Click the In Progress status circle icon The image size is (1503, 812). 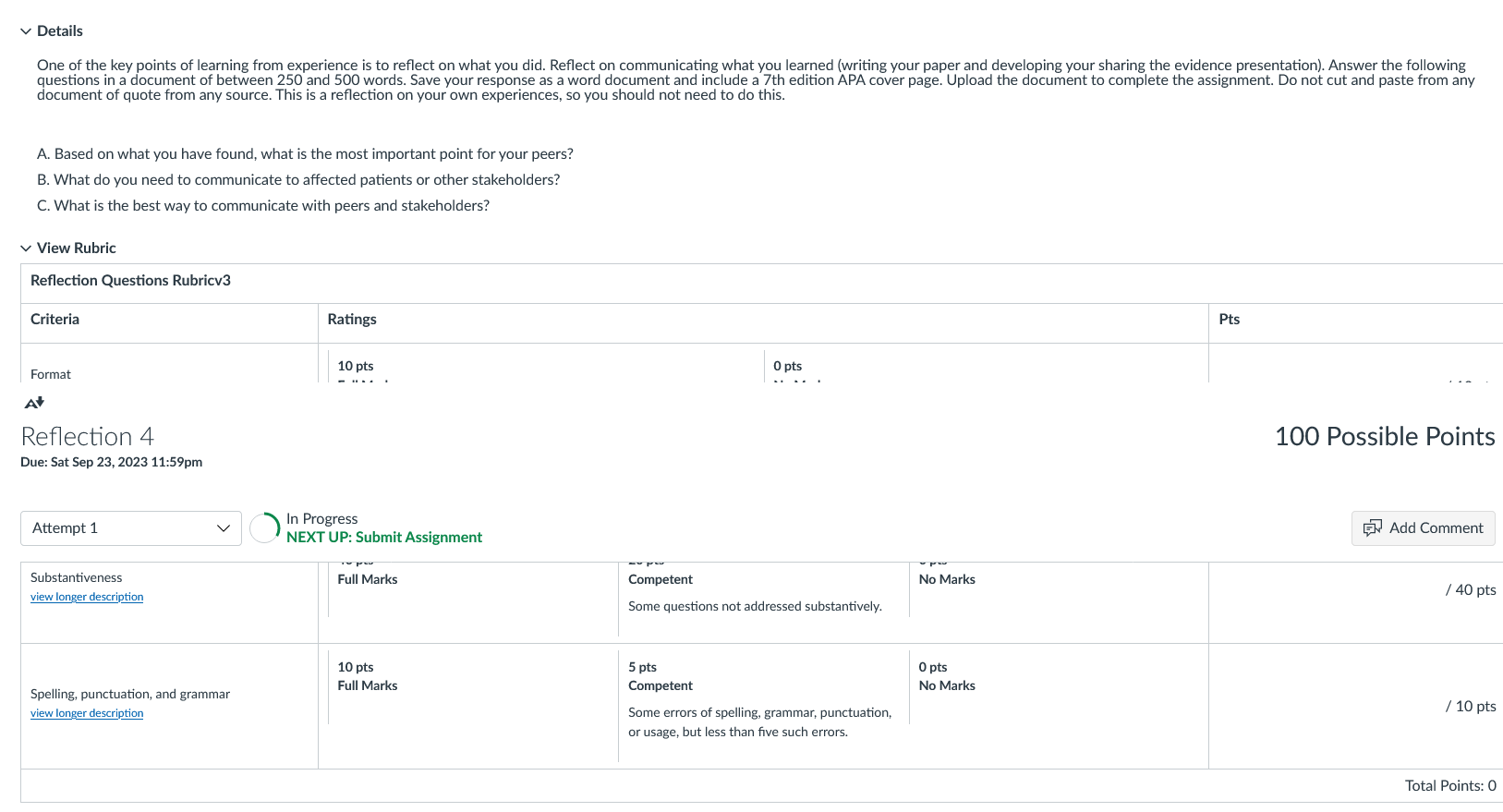[x=264, y=528]
